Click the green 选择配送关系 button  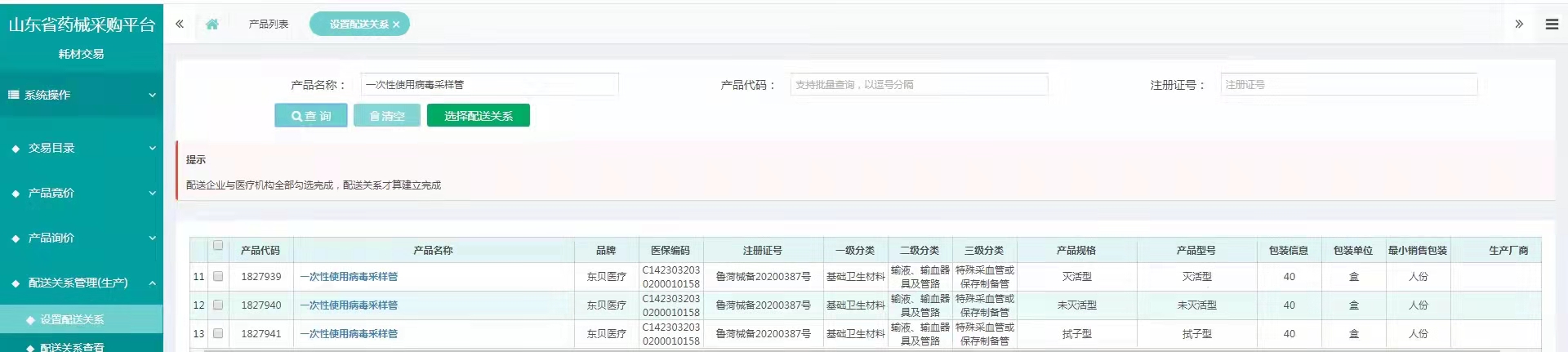coord(479,116)
